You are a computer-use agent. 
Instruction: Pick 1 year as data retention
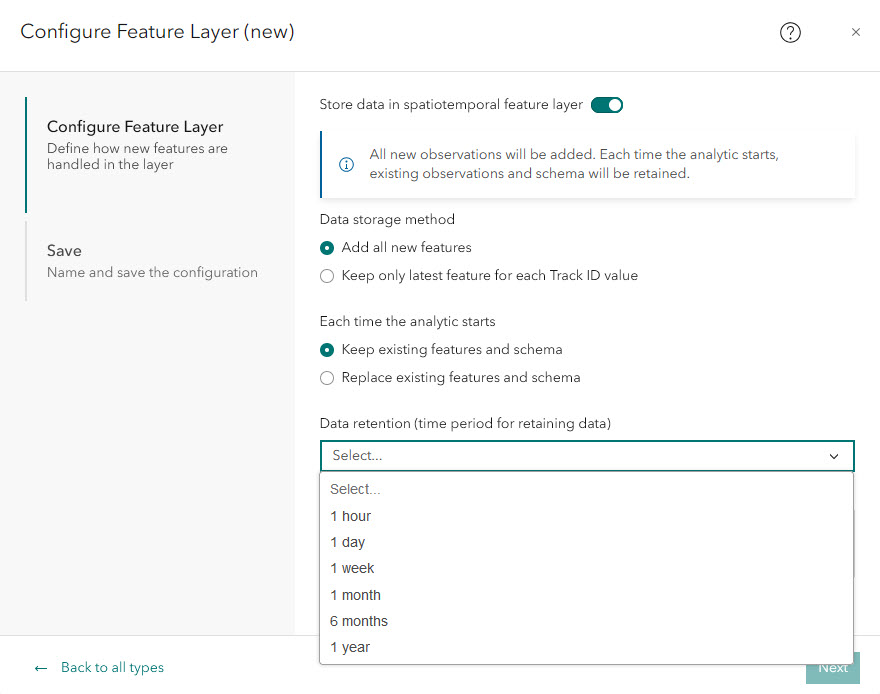tap(350, 646)
